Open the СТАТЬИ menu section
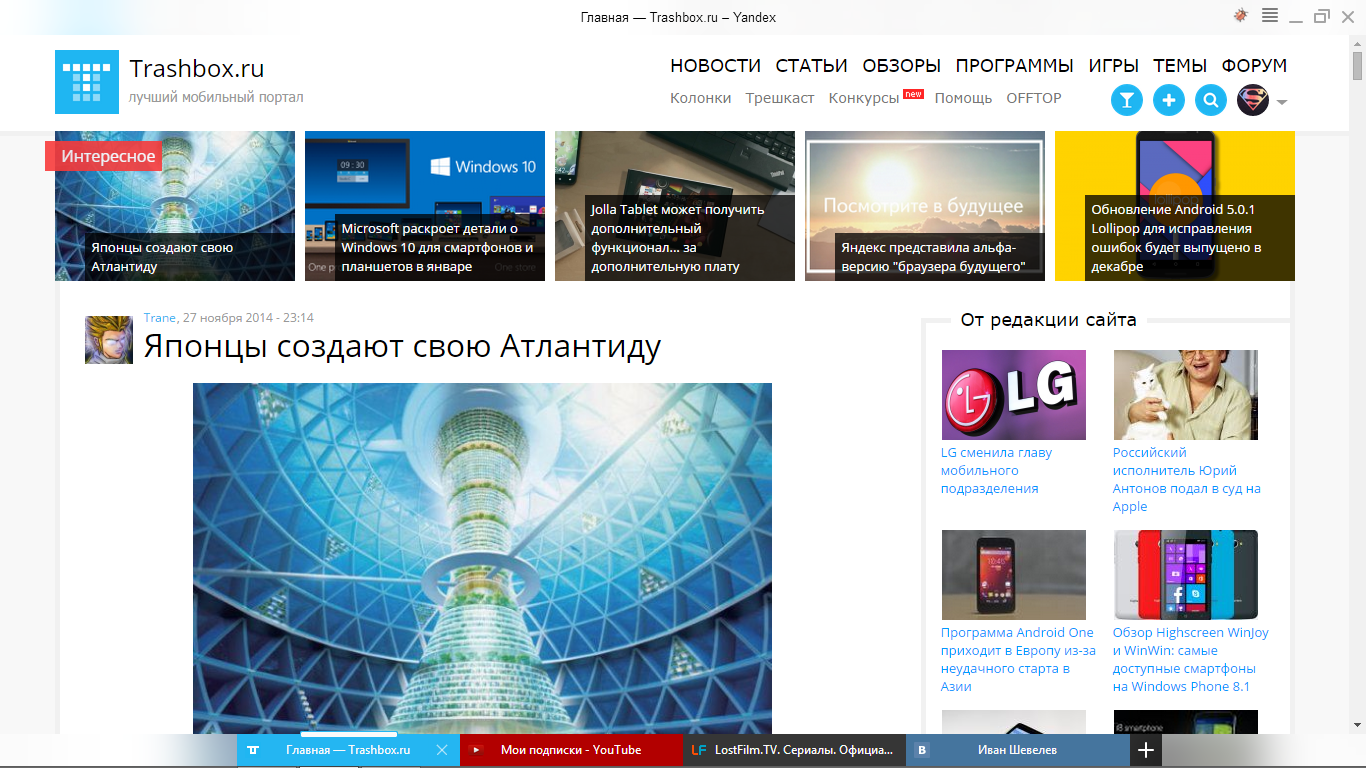 812,66
